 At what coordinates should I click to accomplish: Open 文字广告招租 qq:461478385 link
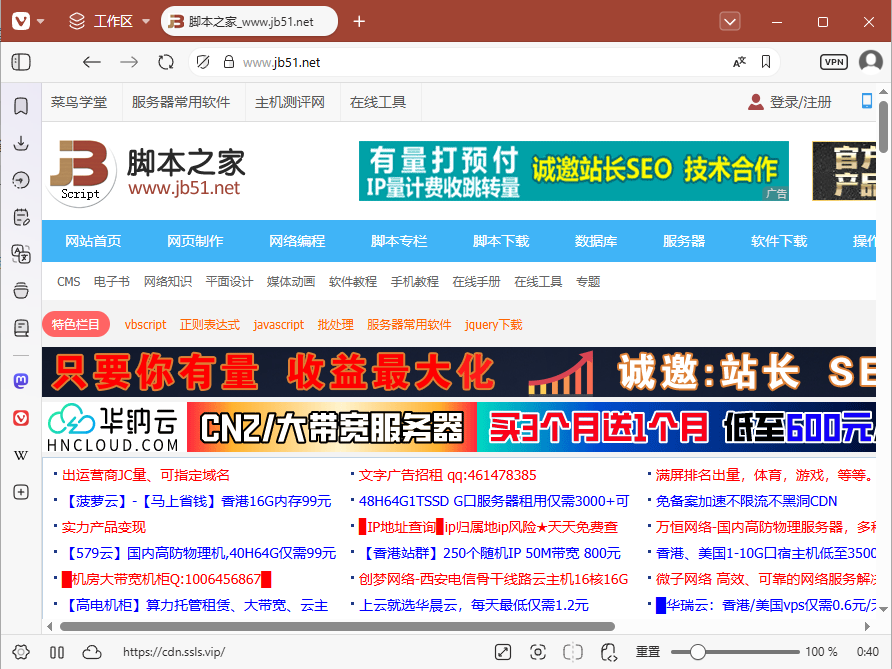click(x=448, y=475)
